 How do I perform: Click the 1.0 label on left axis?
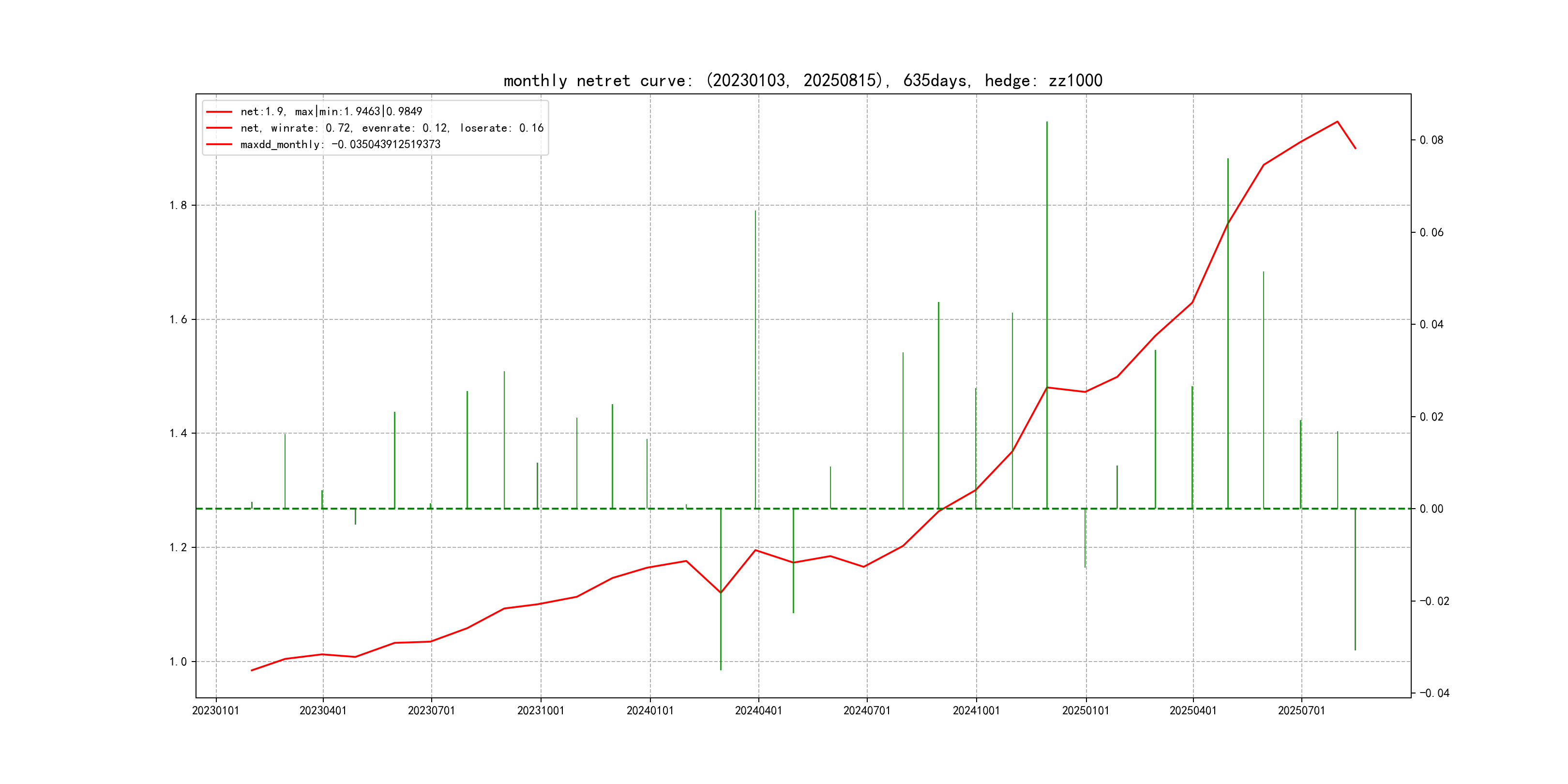tap(179, 662)
